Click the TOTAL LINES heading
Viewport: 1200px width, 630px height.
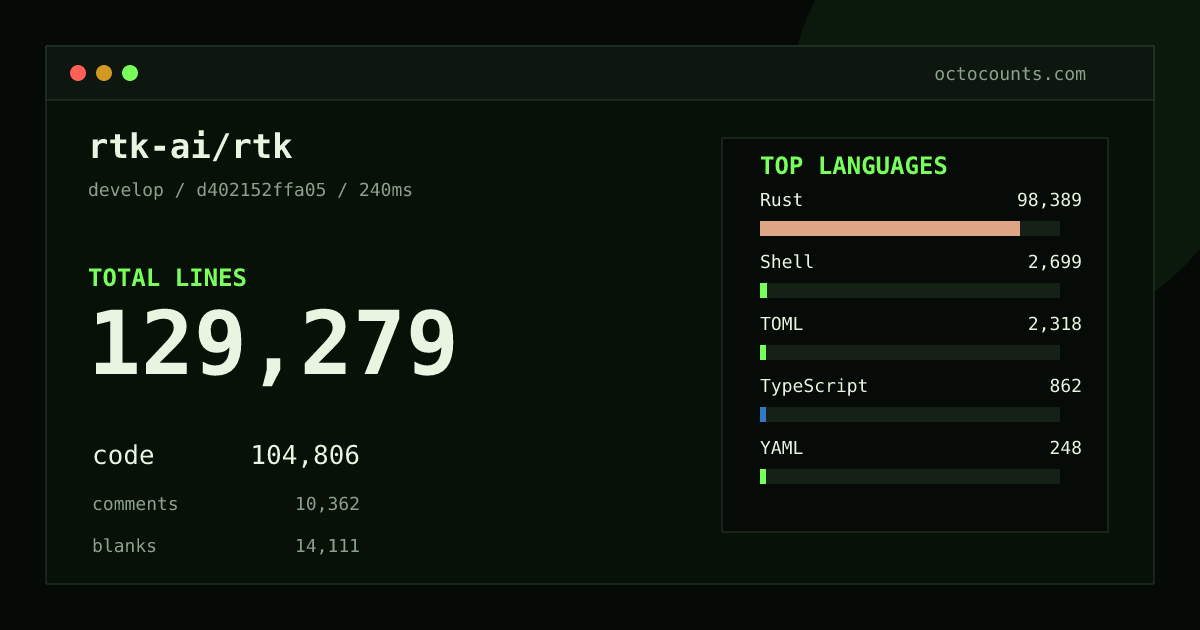[167, 278]
